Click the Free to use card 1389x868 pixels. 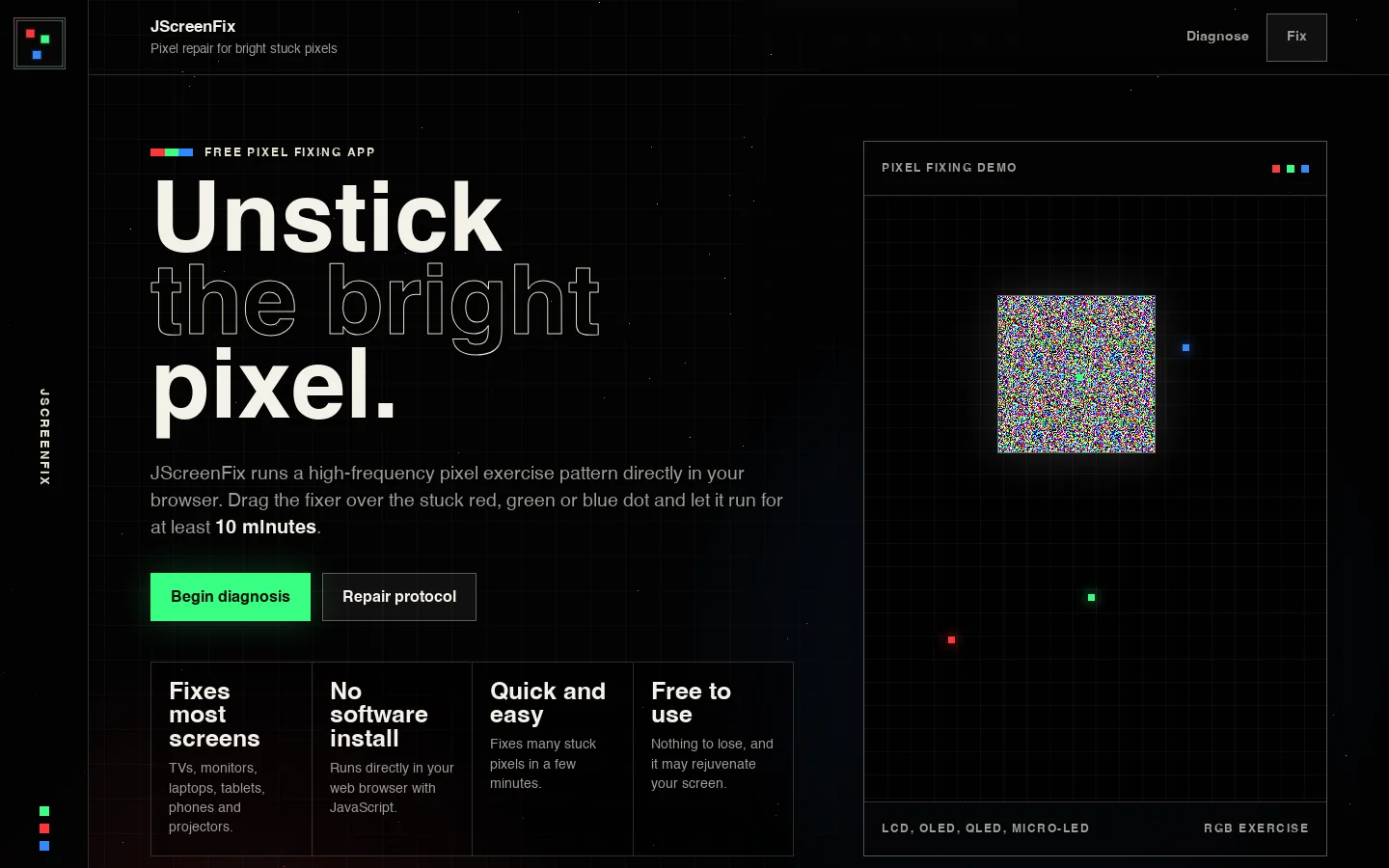point(713,759)
